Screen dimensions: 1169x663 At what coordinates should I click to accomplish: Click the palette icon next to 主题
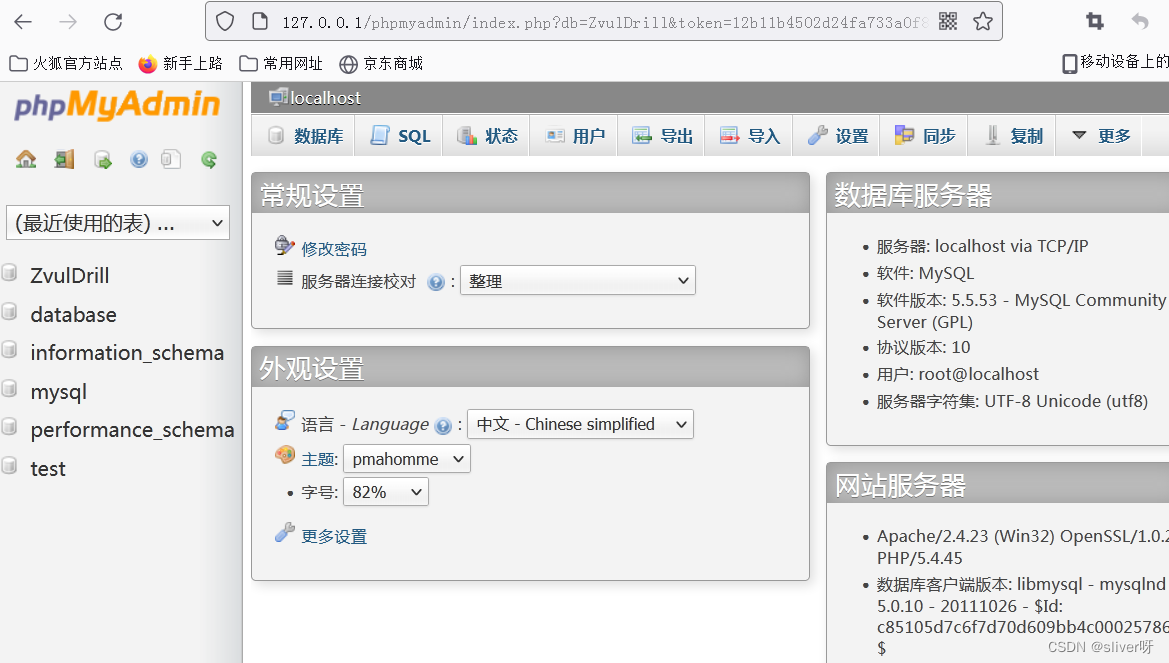(284, 456)
